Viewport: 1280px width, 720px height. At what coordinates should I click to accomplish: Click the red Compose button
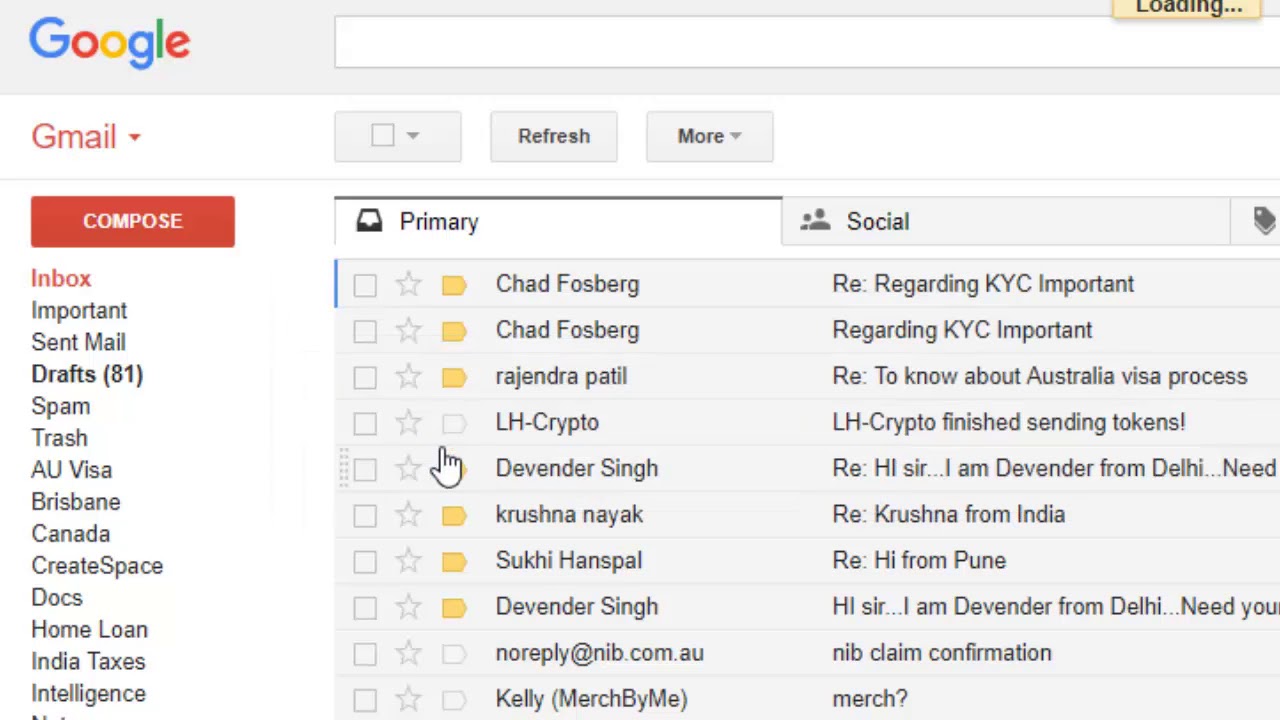point(133,221)
